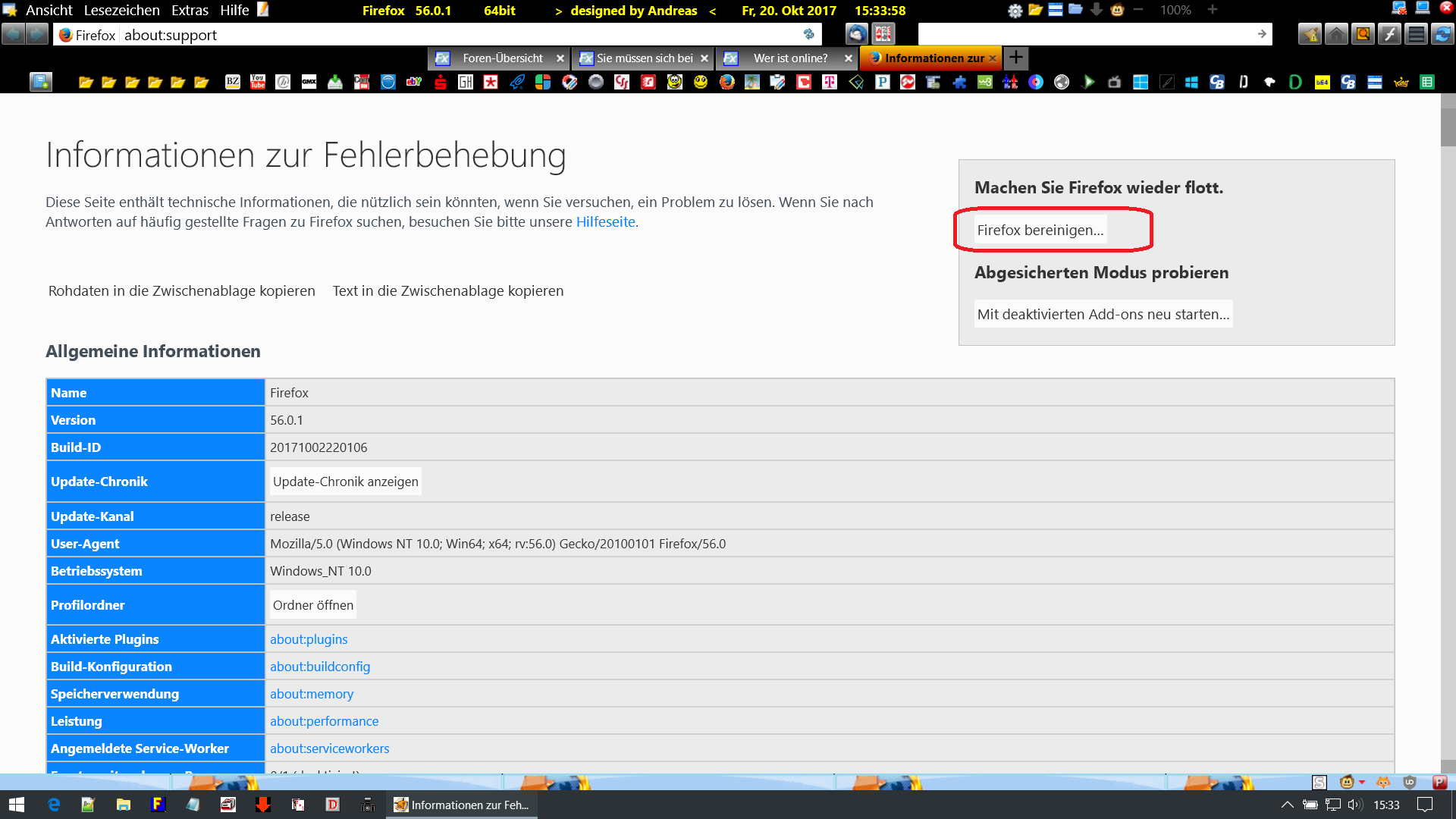Click the Home button in navigation bar
This screenshot has height=819, width=1456.
click(x=1336, y=34)
